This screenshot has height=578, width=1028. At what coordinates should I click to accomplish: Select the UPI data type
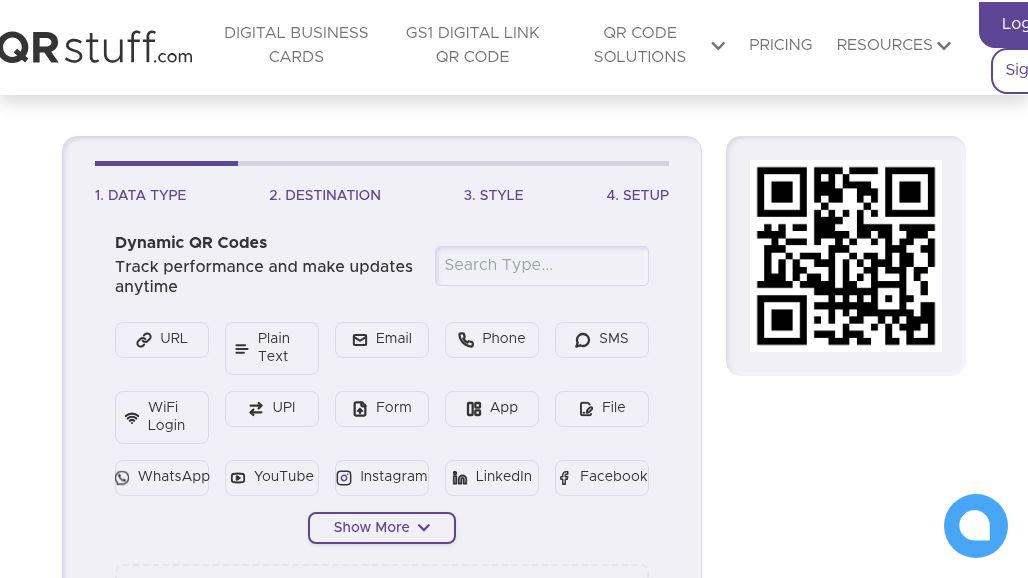272,408
